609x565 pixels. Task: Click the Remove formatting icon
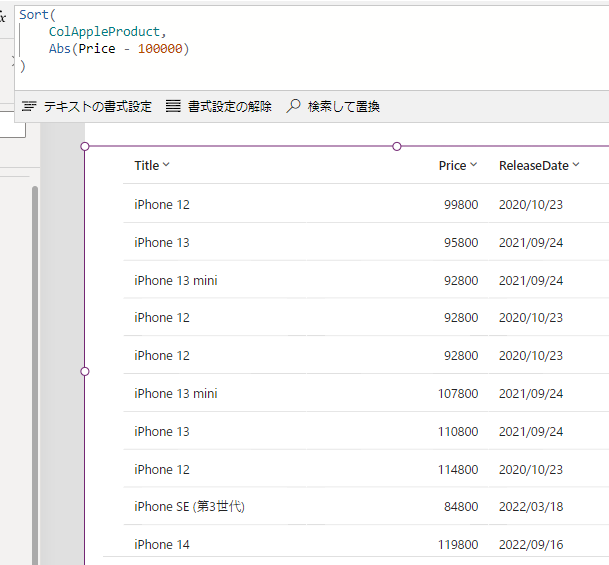(x=173, y=106)
